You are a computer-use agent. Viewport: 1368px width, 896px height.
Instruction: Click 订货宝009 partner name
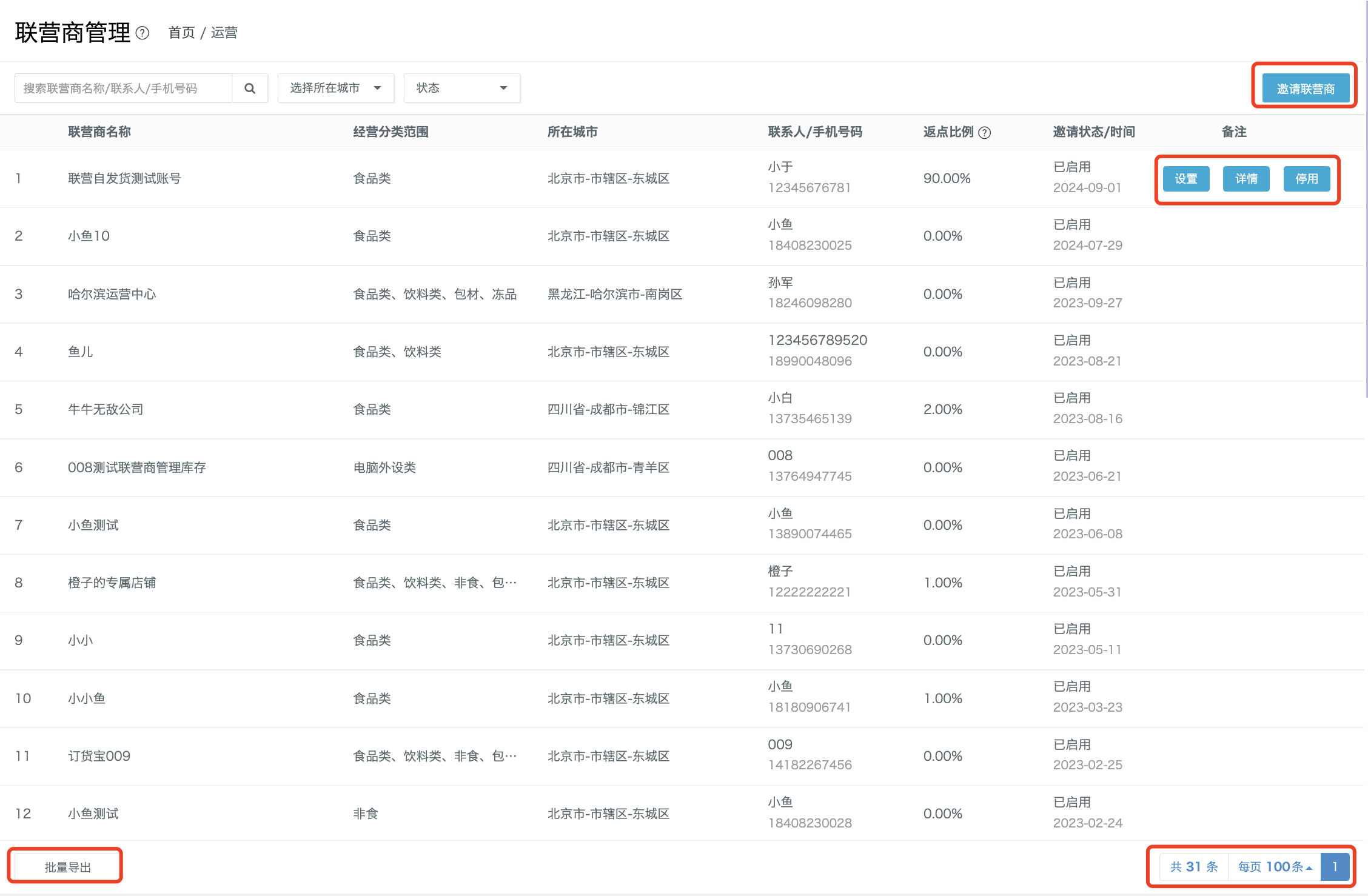tap(99, 757)
